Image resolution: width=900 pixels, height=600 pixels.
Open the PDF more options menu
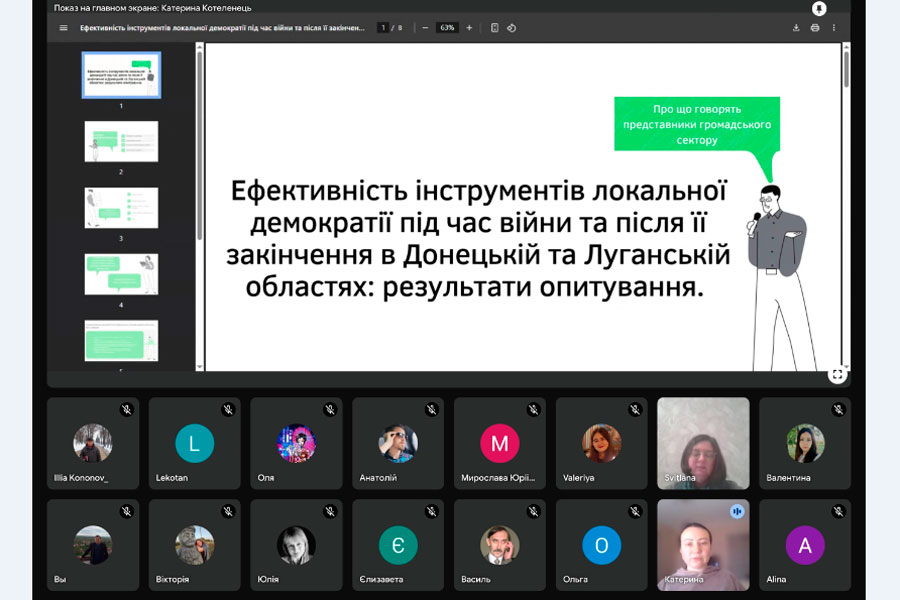(x=834, y=28)
